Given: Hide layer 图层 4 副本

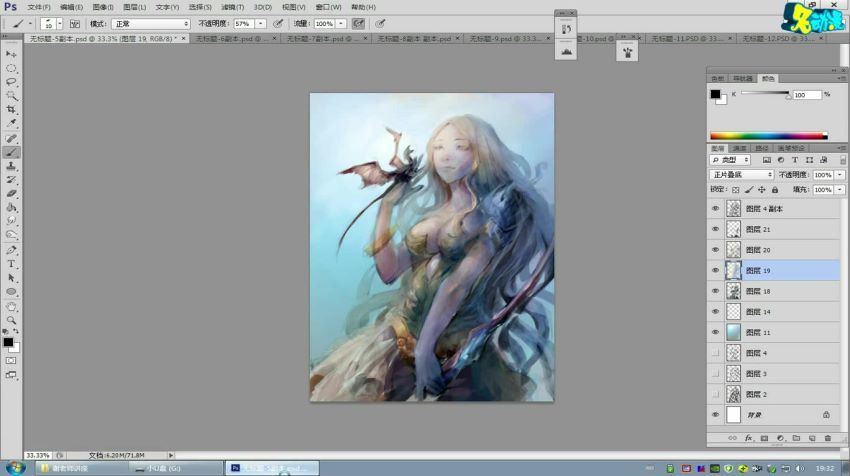Looking at the screenshot, I should (716, 209).
